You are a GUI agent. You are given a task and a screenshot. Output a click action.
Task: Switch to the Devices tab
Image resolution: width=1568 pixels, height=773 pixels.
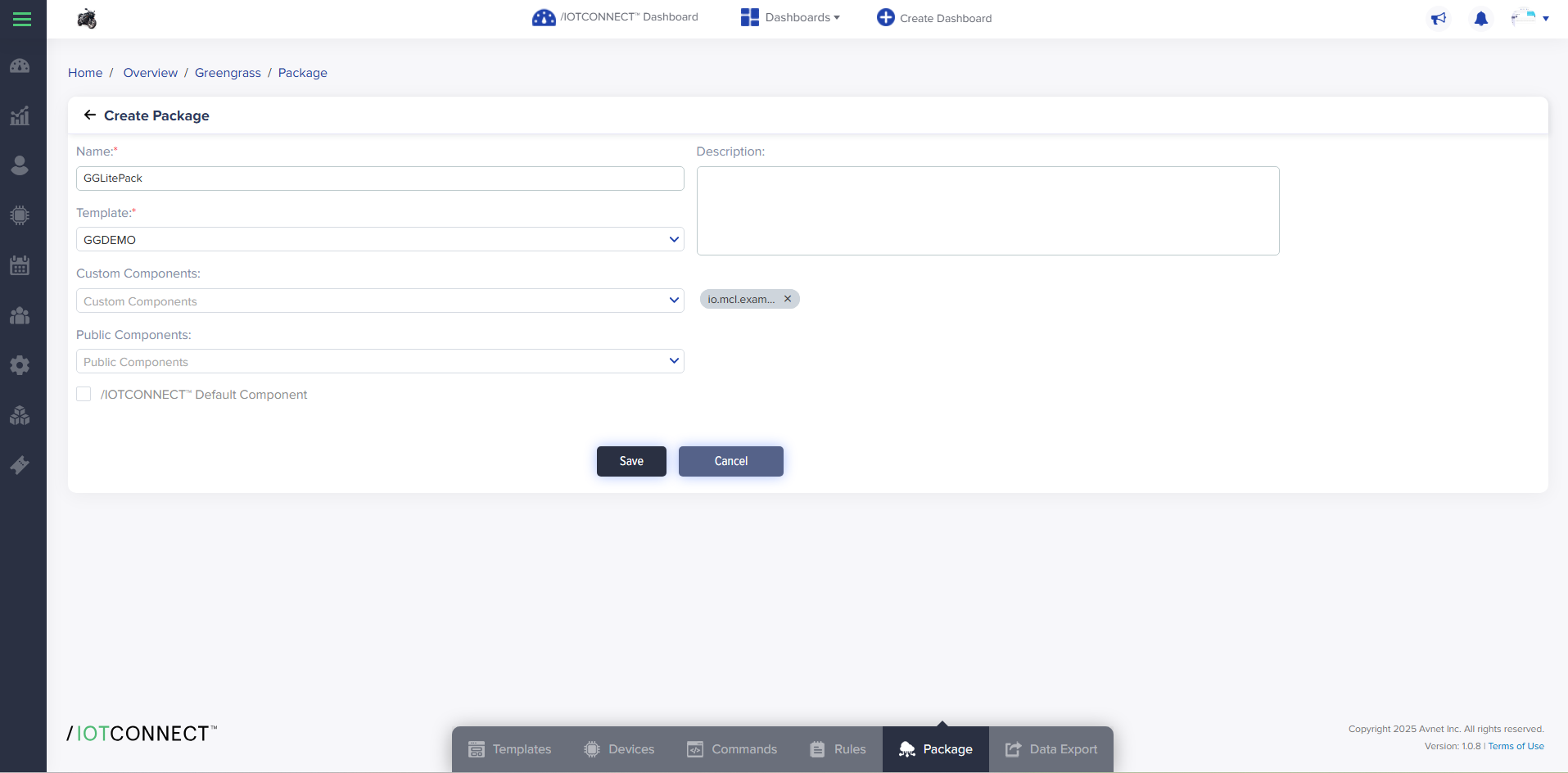coord(619,749)
